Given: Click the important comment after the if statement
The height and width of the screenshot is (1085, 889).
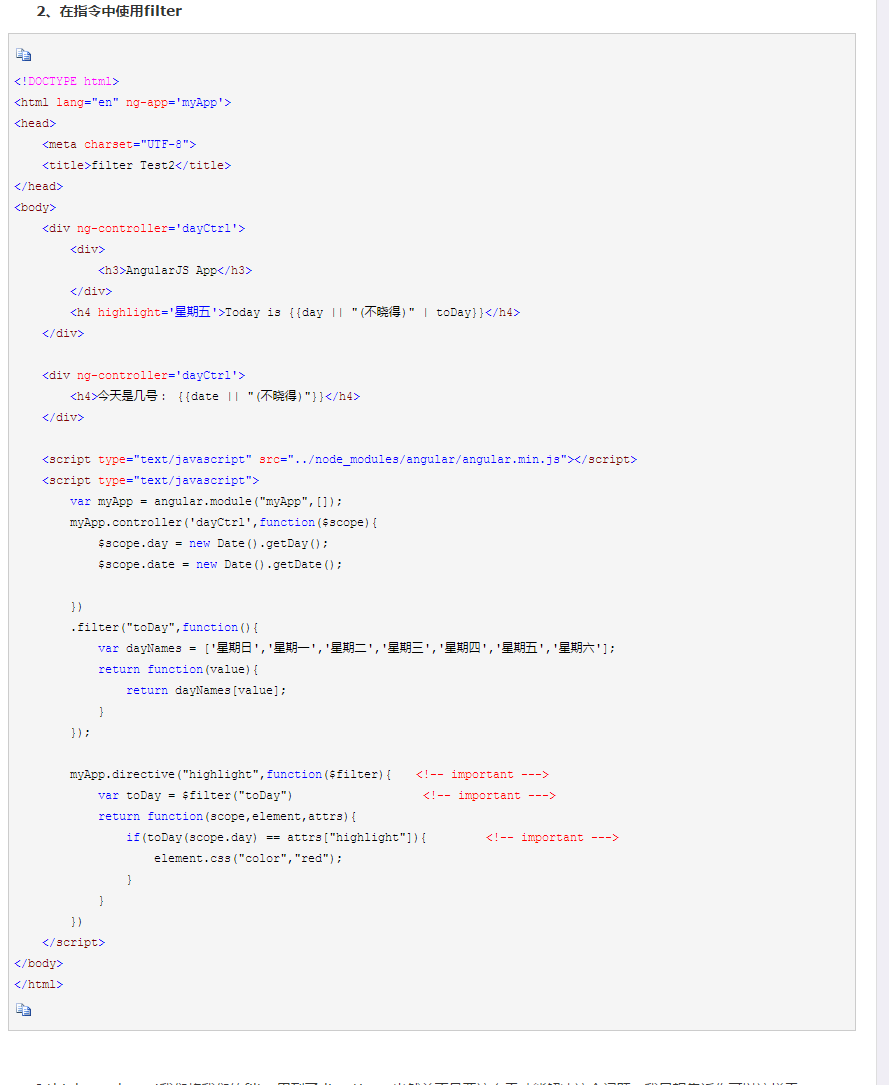Looking at the screenshot, I should pyautogui.click(x=552, y=837).
